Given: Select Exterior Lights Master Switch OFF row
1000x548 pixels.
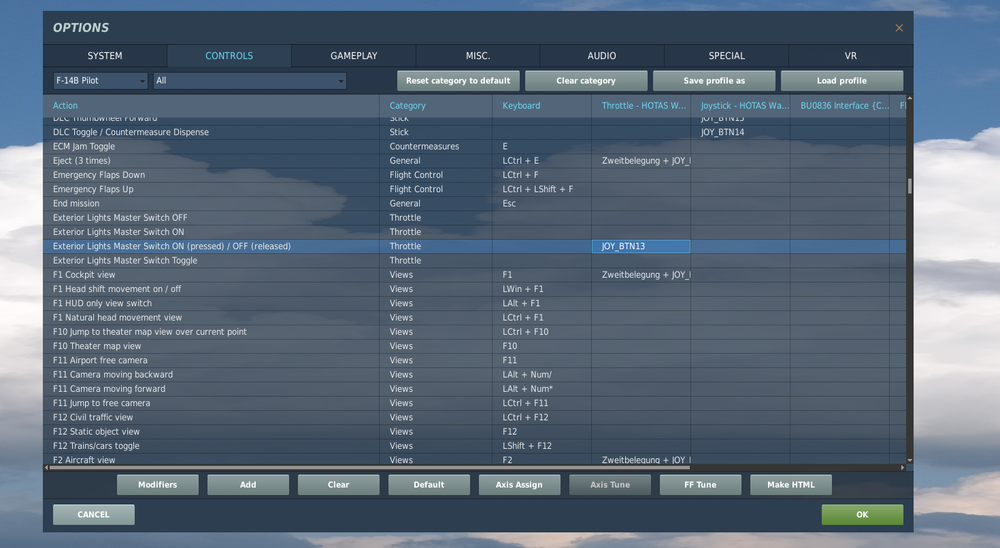Looking at the screenshot, I should coord(474,218).
